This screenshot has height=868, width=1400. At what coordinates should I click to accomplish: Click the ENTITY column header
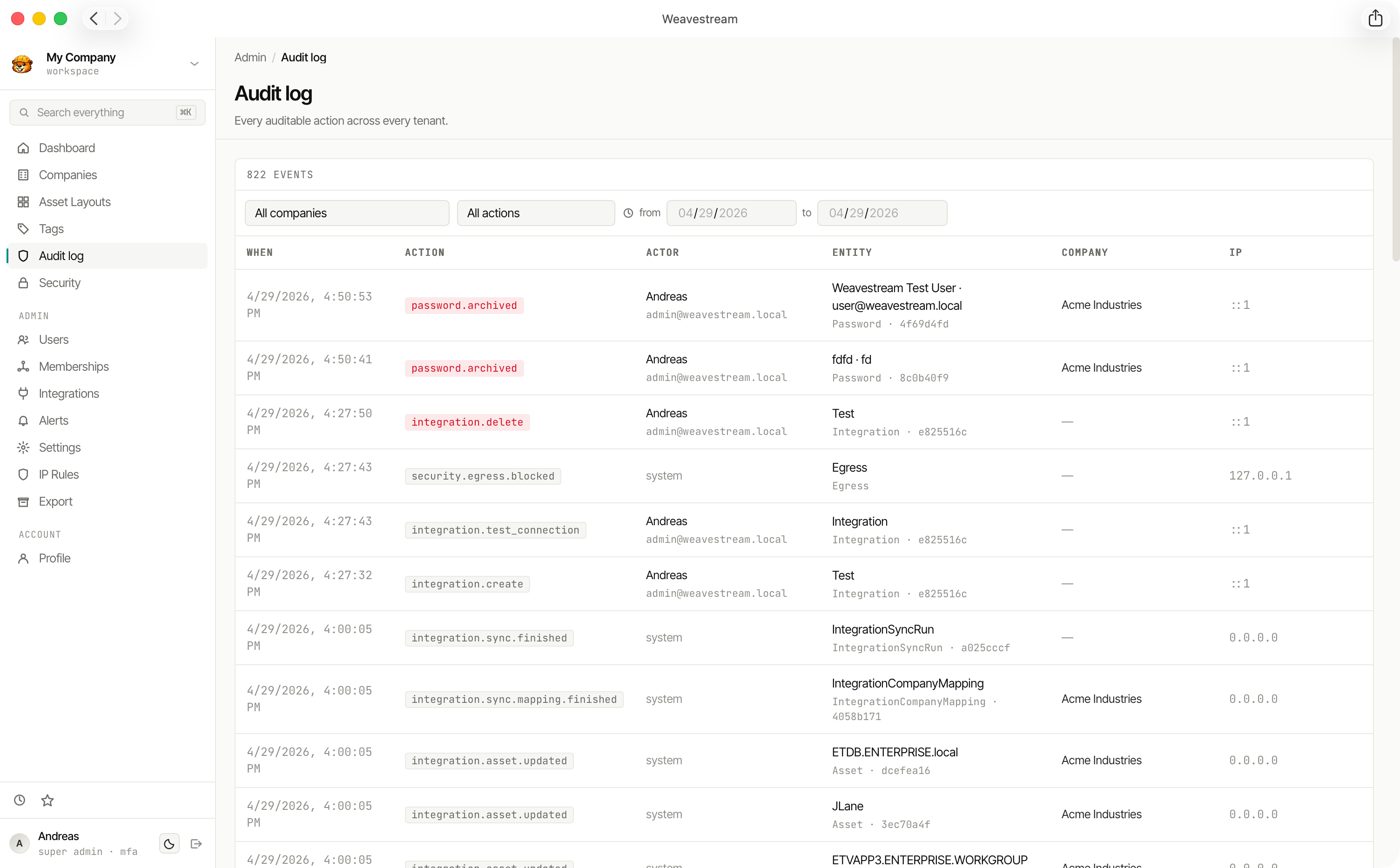852,253
